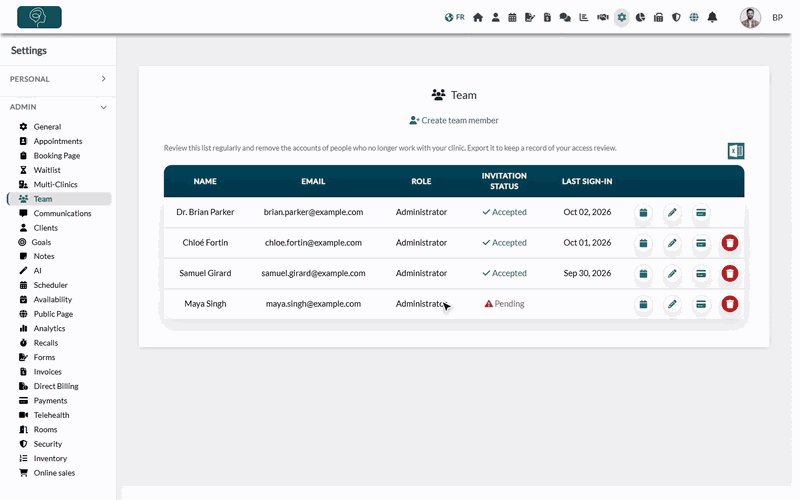The width and height of the screenshot is (800, 500).
Task: Open the teal globe icon in top bar
Action: 694,17
